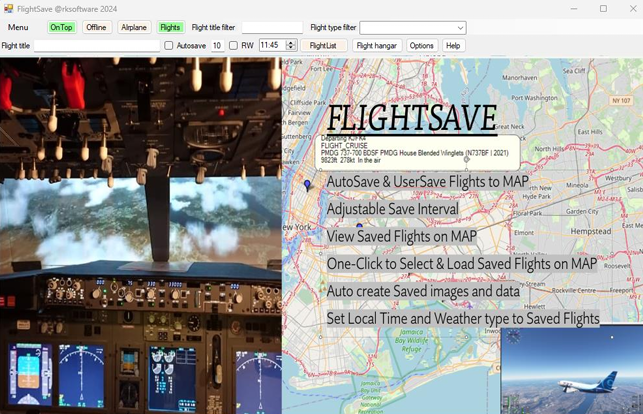643x414 pixels.
Task: Click the airplane thumbnail image
Action: coord(572,371)
